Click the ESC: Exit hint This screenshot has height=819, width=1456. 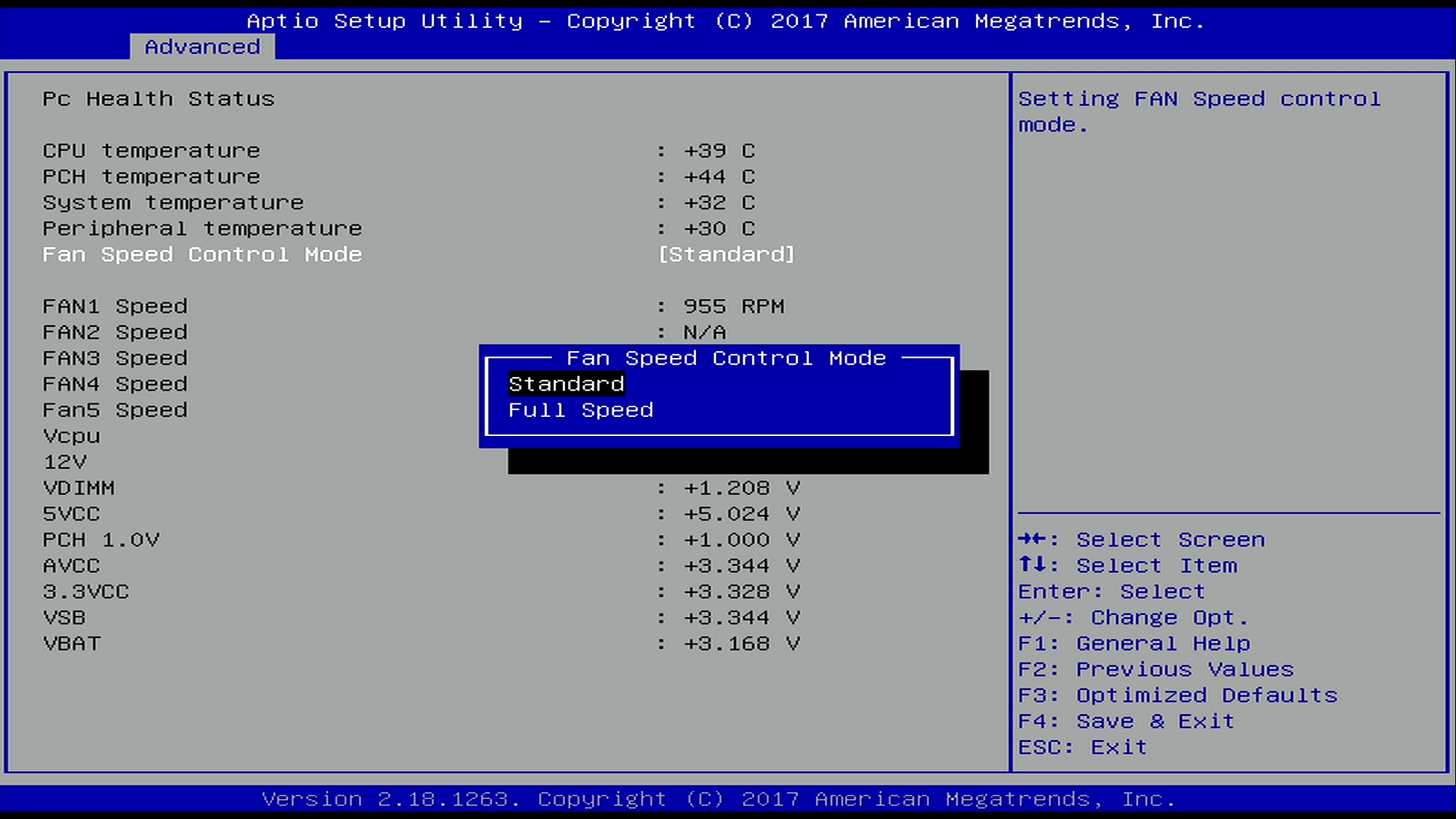coord(1081,748)
